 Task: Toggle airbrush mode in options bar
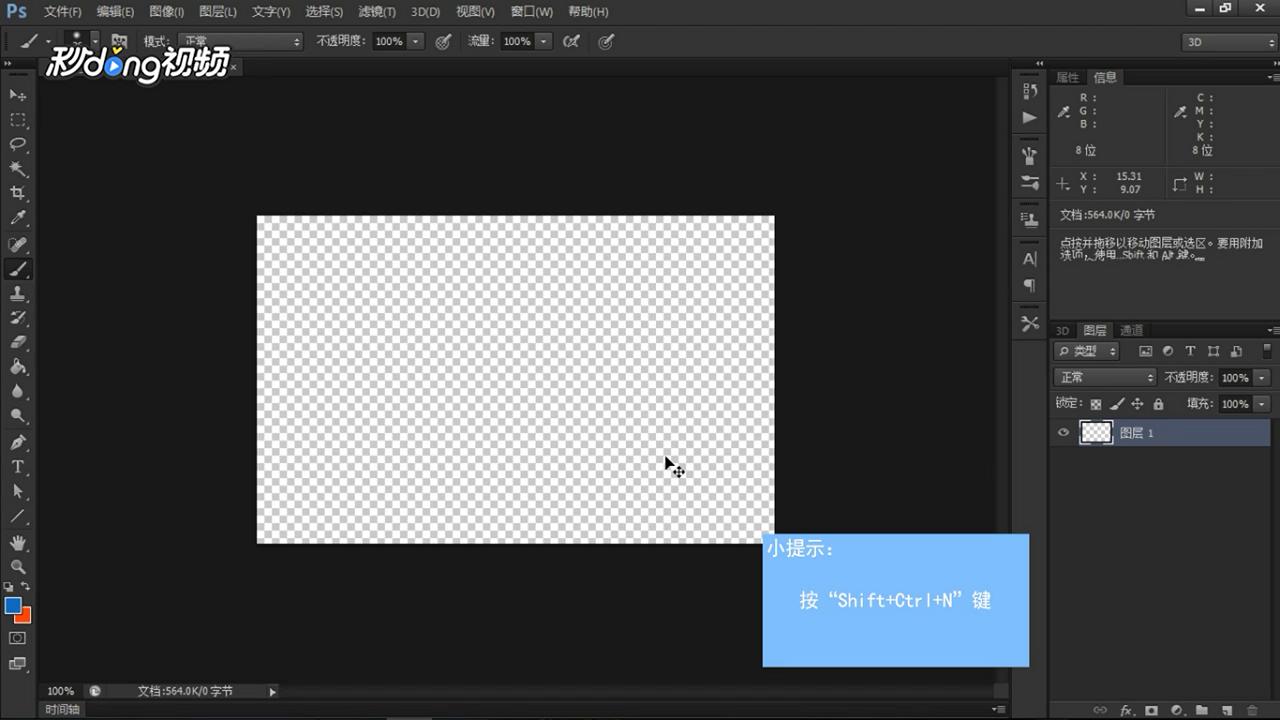pos(571,41)
